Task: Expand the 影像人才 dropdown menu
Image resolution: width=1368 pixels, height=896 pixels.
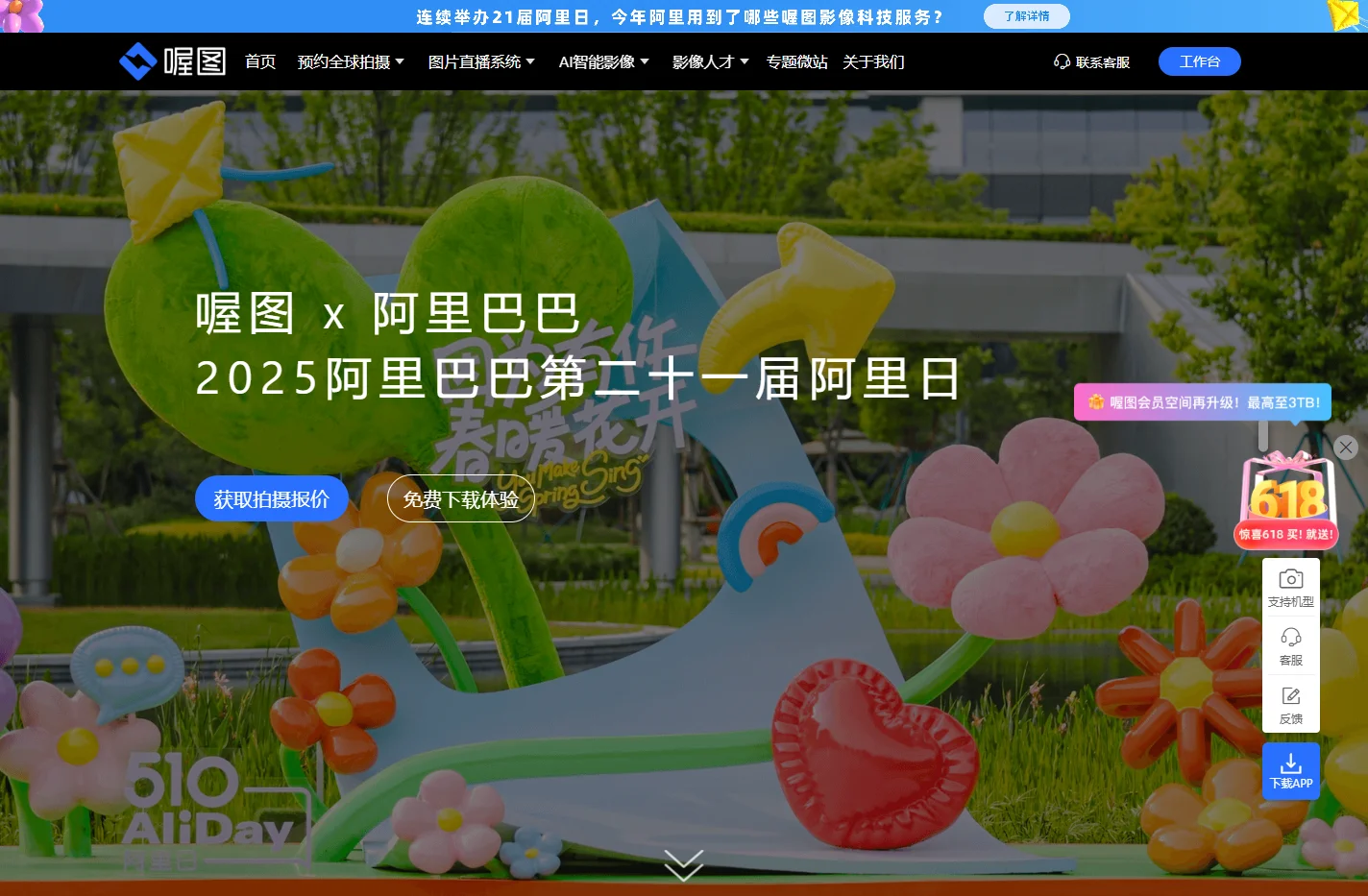Action: tap(710, 61)
